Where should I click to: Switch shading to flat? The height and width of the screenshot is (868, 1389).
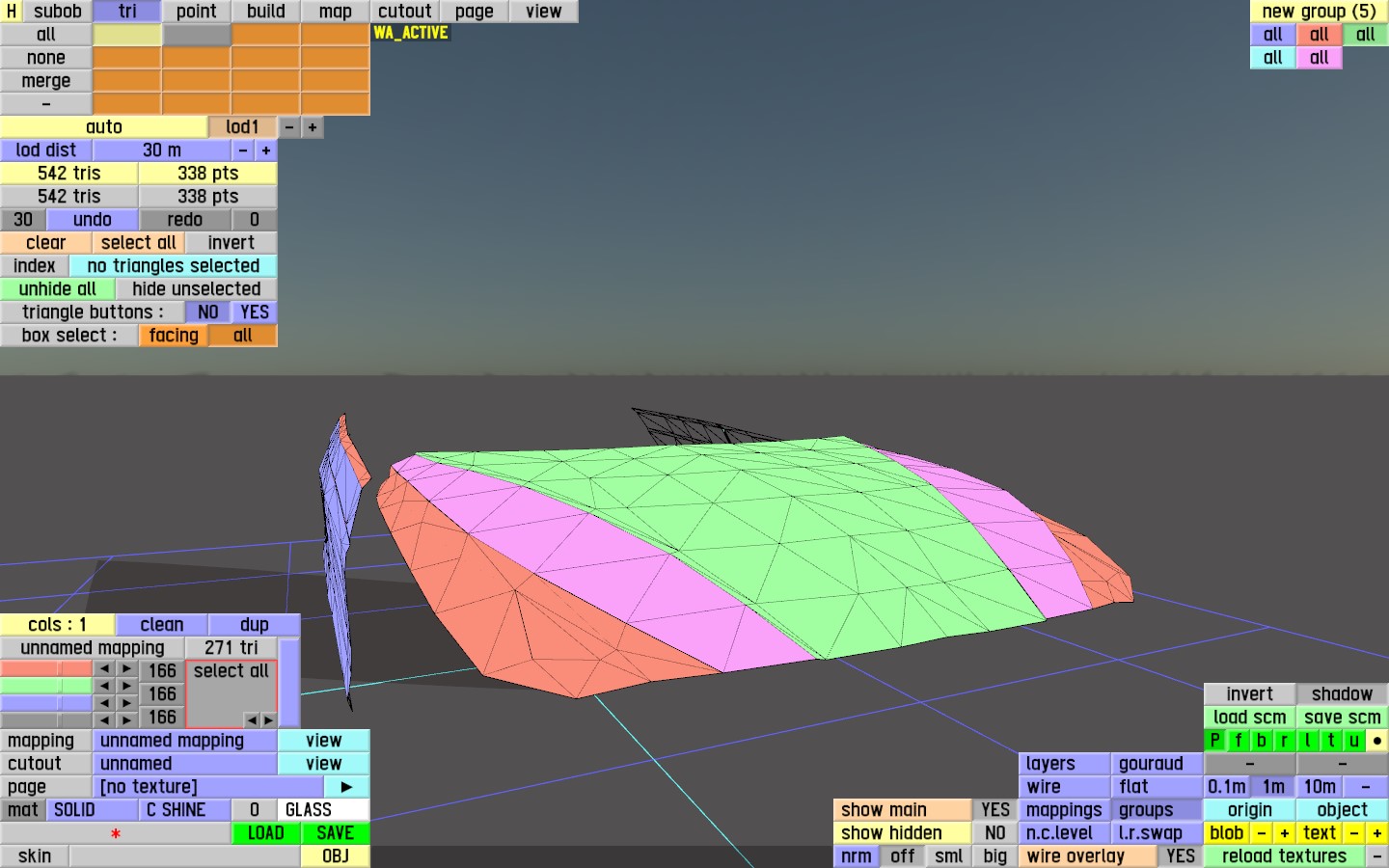[x=1157, y=787]
